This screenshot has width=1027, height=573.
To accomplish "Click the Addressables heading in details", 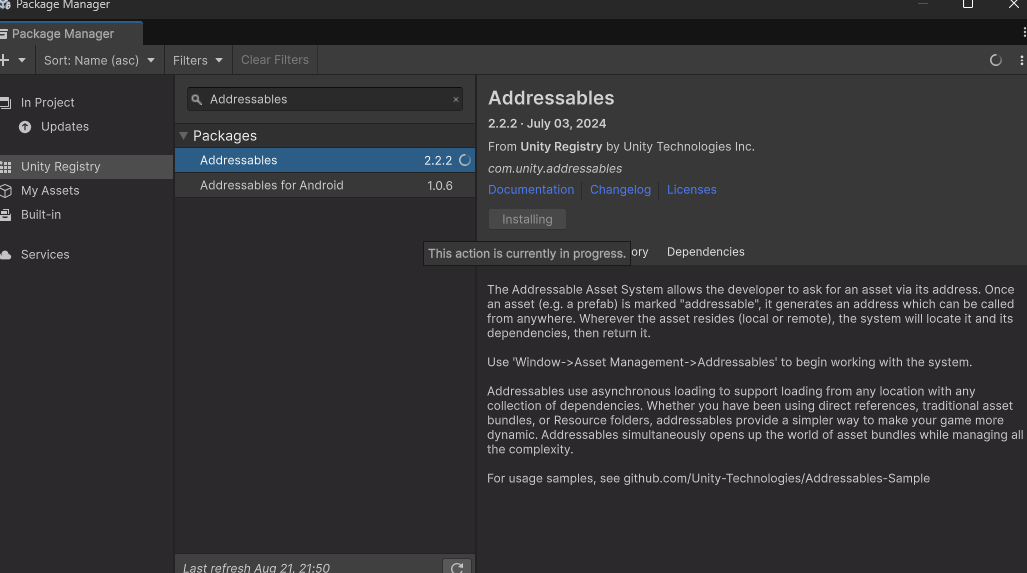I will [551, 98].
